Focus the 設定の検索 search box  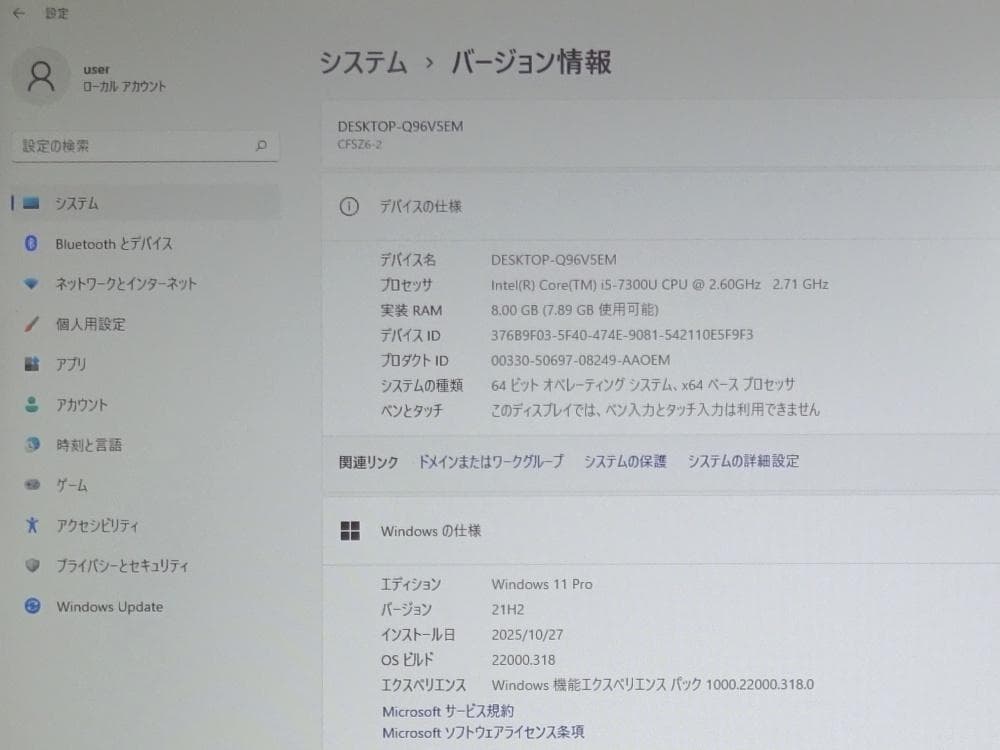[145, 146]
